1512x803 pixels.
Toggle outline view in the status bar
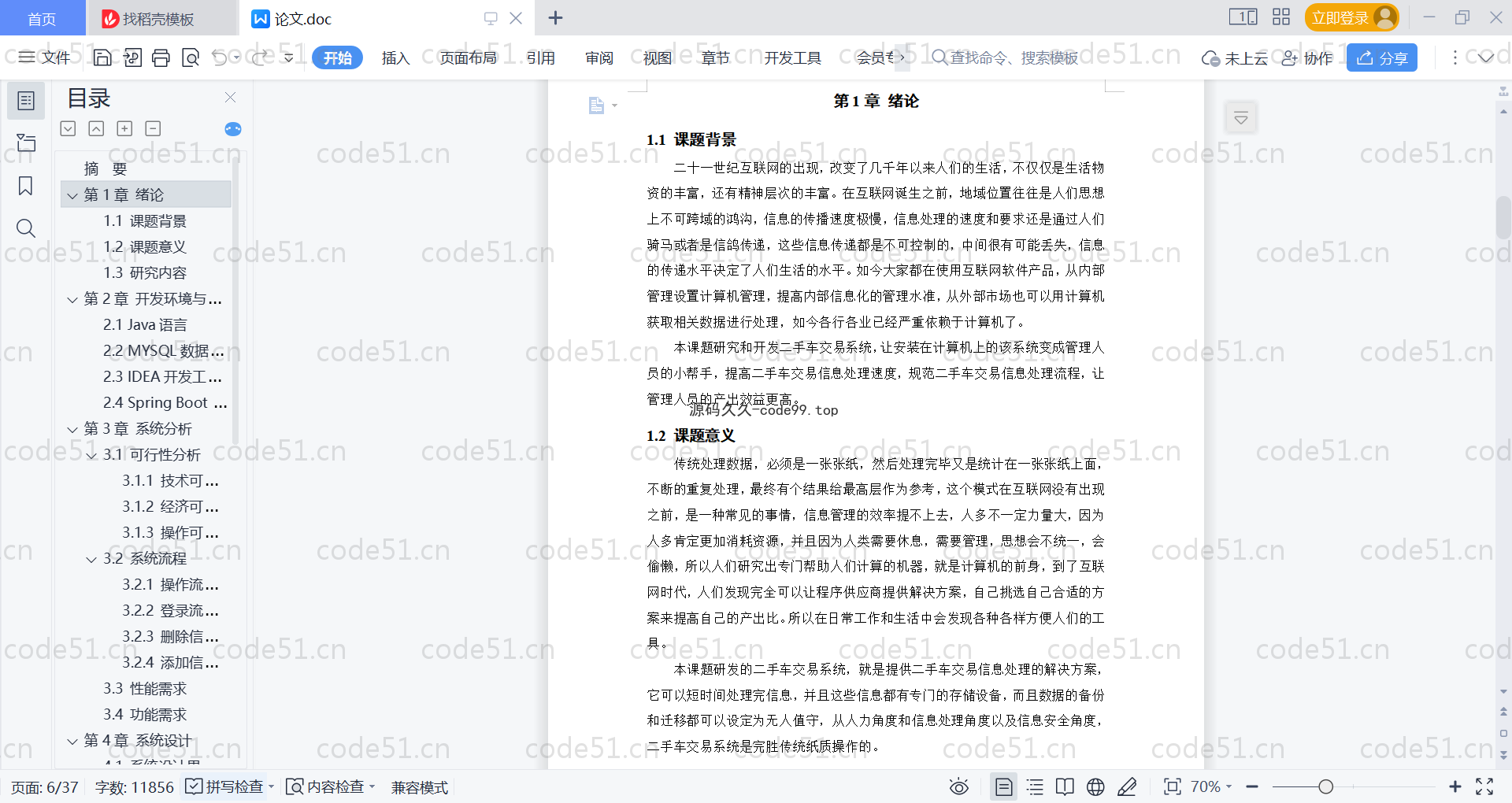pyautogui.click(x=1035, y=786)
